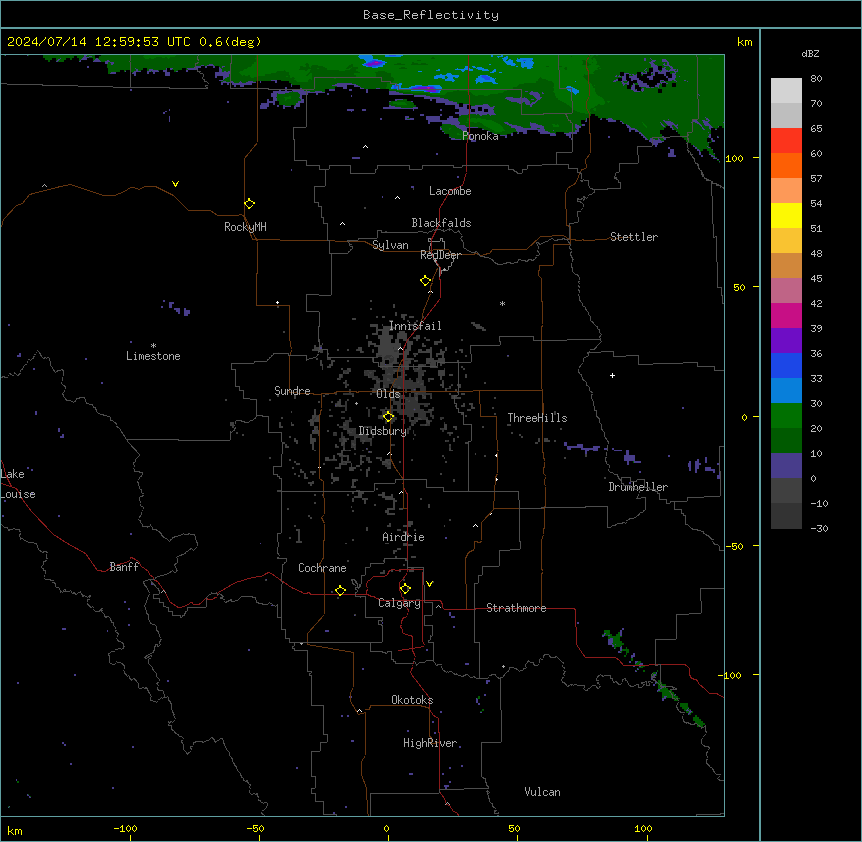Click the Didsbury town label
The height and width of the screenshot is (842, 862).
click(382, 431)
